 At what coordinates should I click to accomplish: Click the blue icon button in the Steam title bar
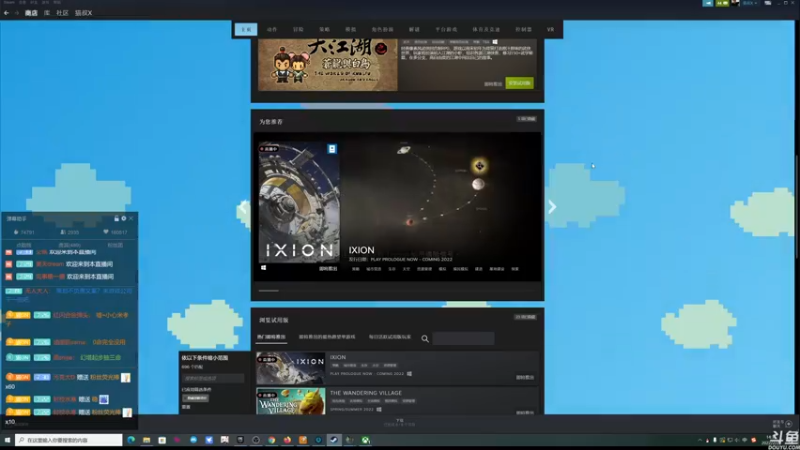(x=708, y=3)
